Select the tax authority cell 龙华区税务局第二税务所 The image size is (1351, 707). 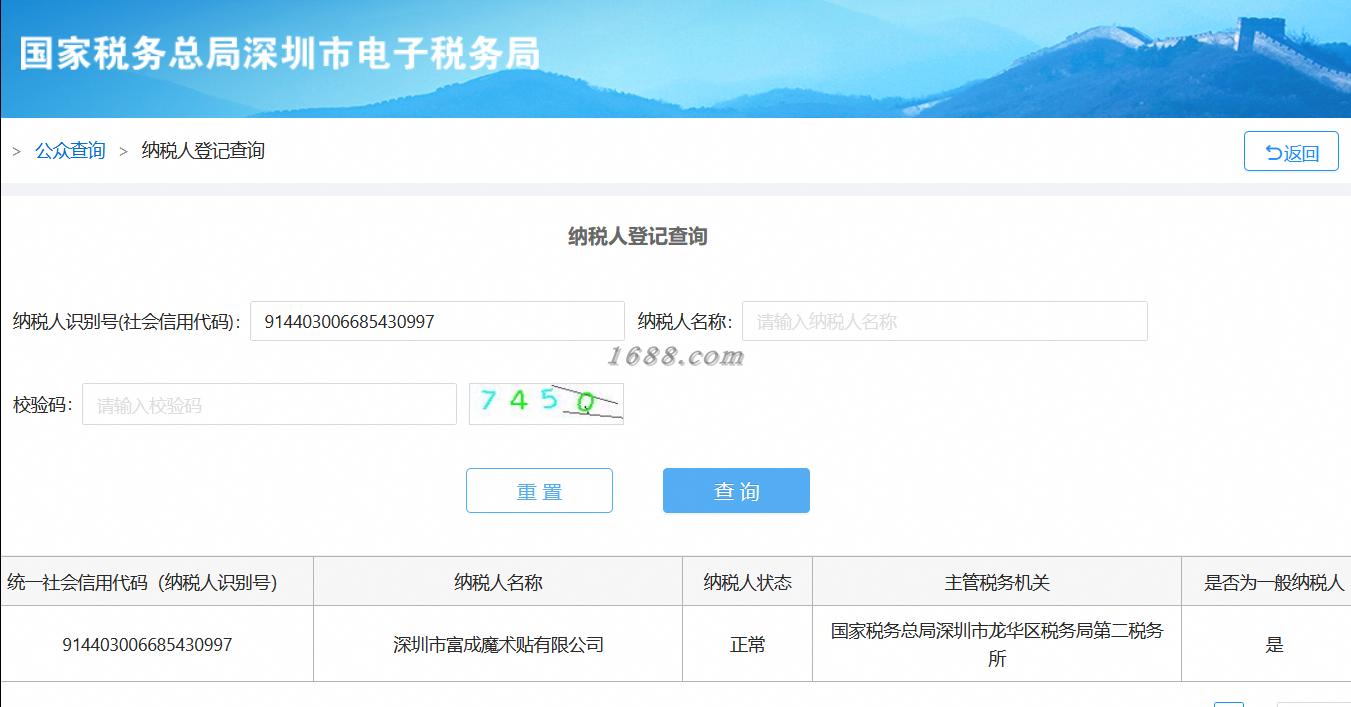[x=997, y=645]
